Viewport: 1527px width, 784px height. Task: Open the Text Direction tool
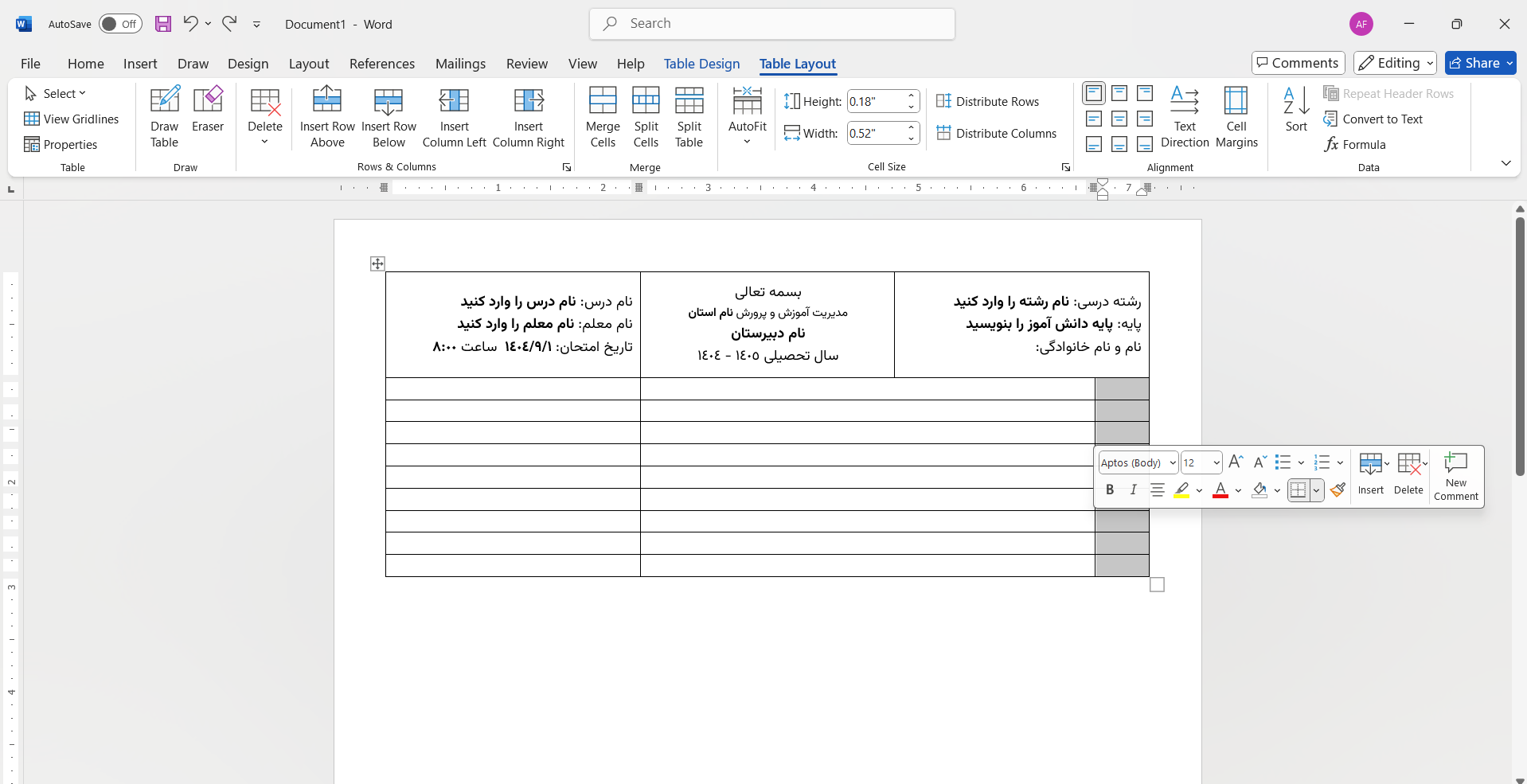click(x=1185, y=117)
